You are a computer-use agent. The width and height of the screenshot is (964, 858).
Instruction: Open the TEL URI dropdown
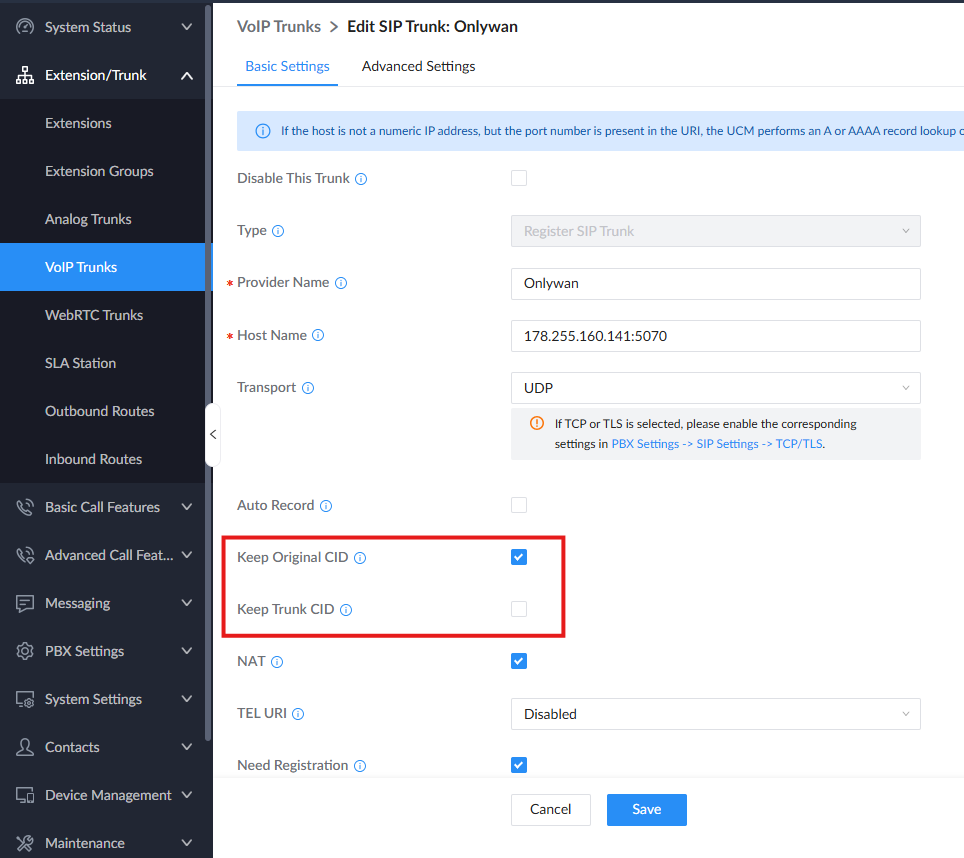tap(715, 714)
